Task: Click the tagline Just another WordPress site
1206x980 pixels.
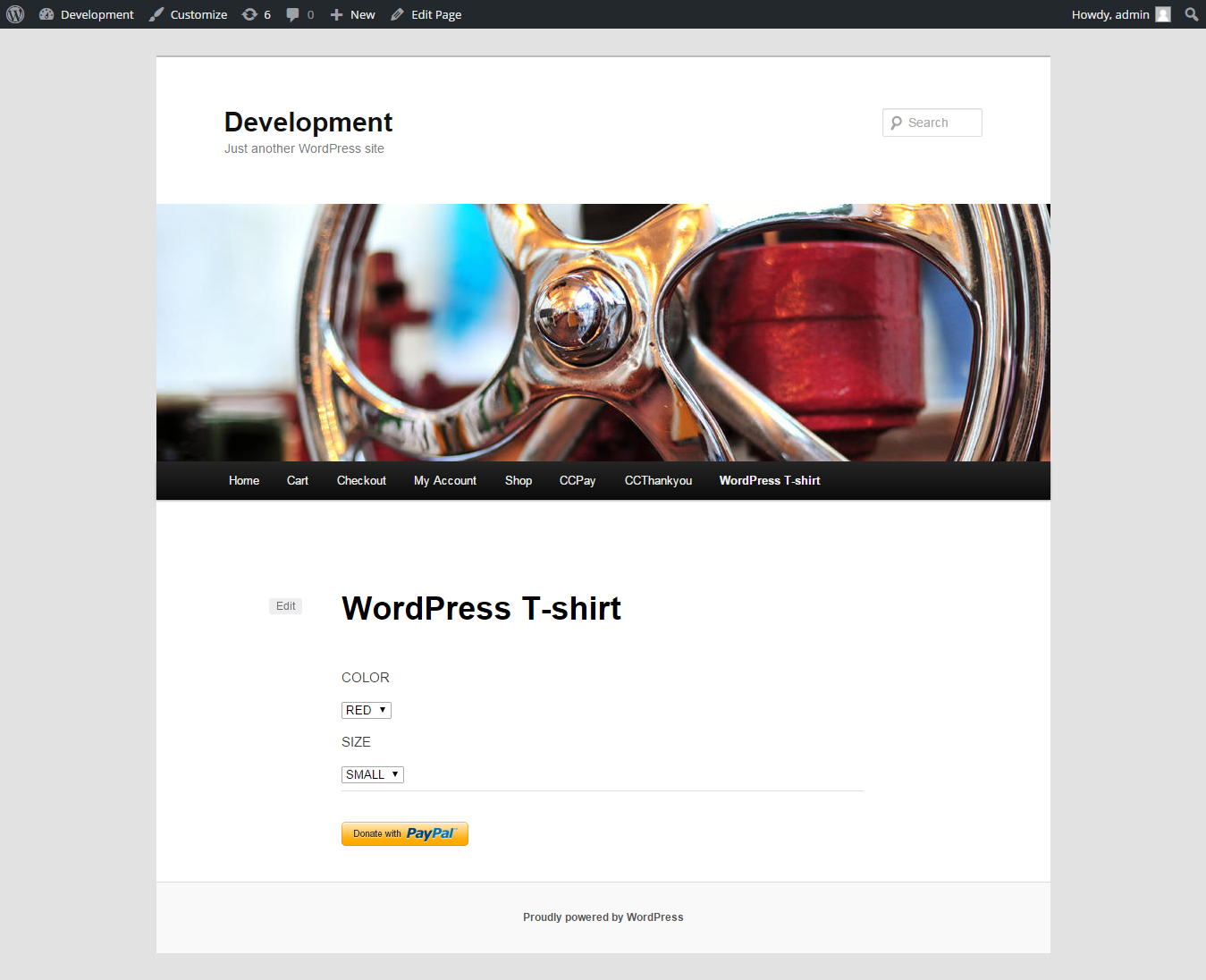Action: tap(304, 148)
